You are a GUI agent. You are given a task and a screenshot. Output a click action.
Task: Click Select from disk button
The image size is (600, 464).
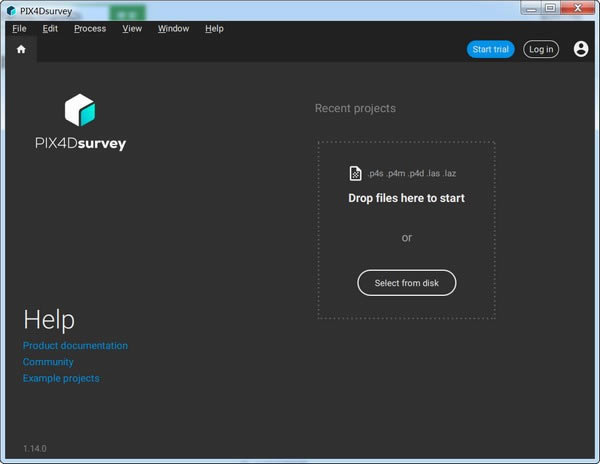click(x=406, y=283)
